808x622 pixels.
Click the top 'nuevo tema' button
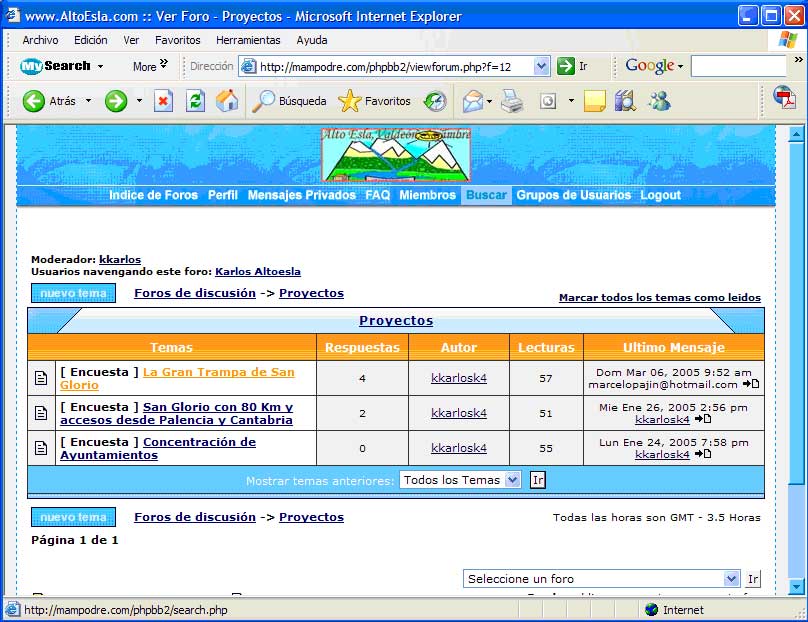click(73, 293)
